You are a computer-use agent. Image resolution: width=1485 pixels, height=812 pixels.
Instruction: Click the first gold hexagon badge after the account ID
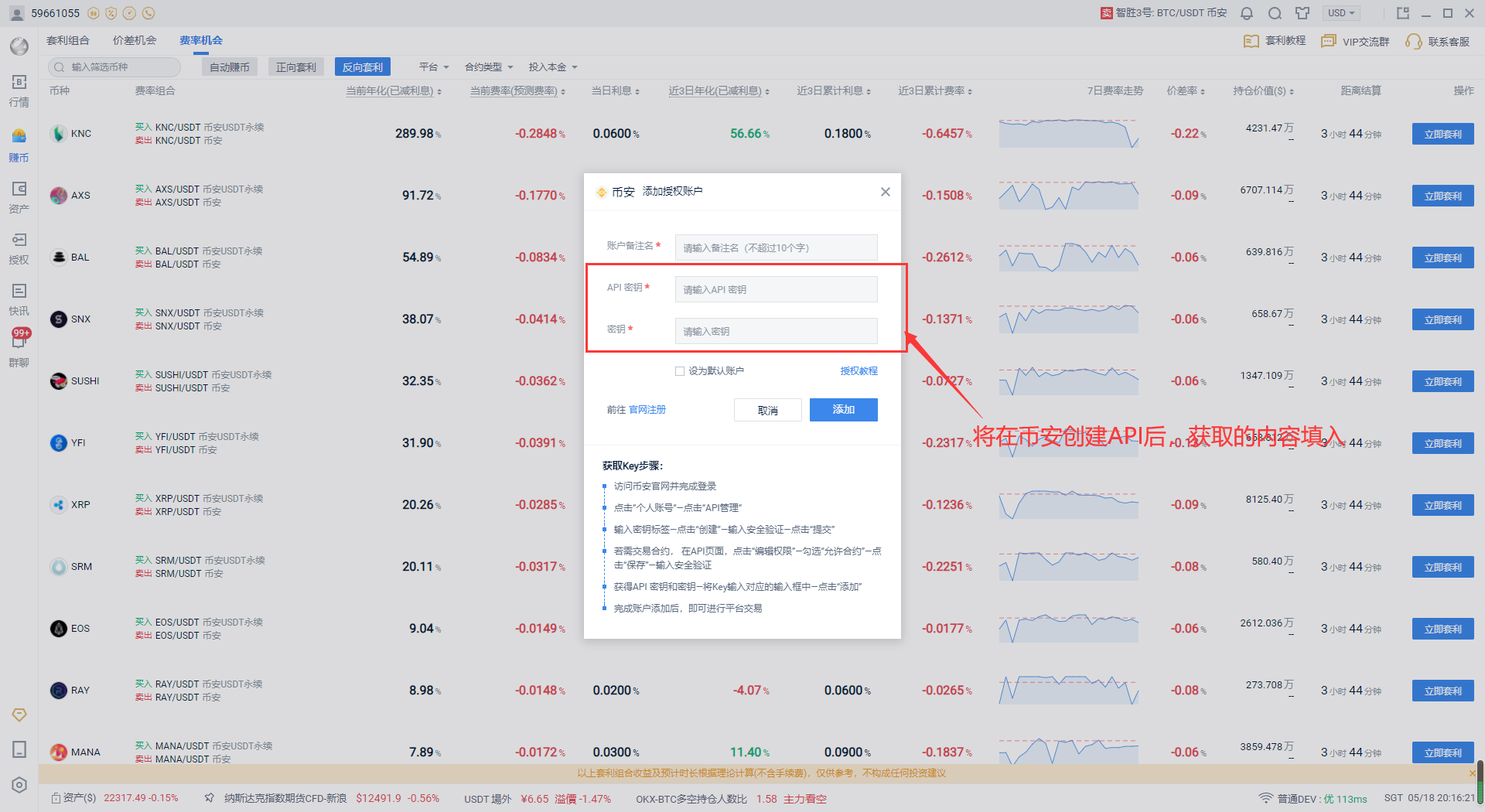(94, 13)
